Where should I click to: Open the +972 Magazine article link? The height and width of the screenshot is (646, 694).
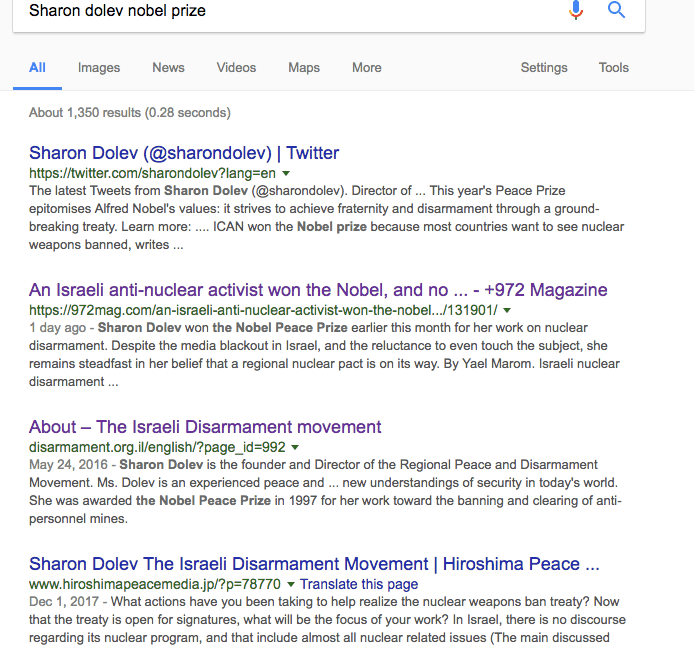click(318, 290)
